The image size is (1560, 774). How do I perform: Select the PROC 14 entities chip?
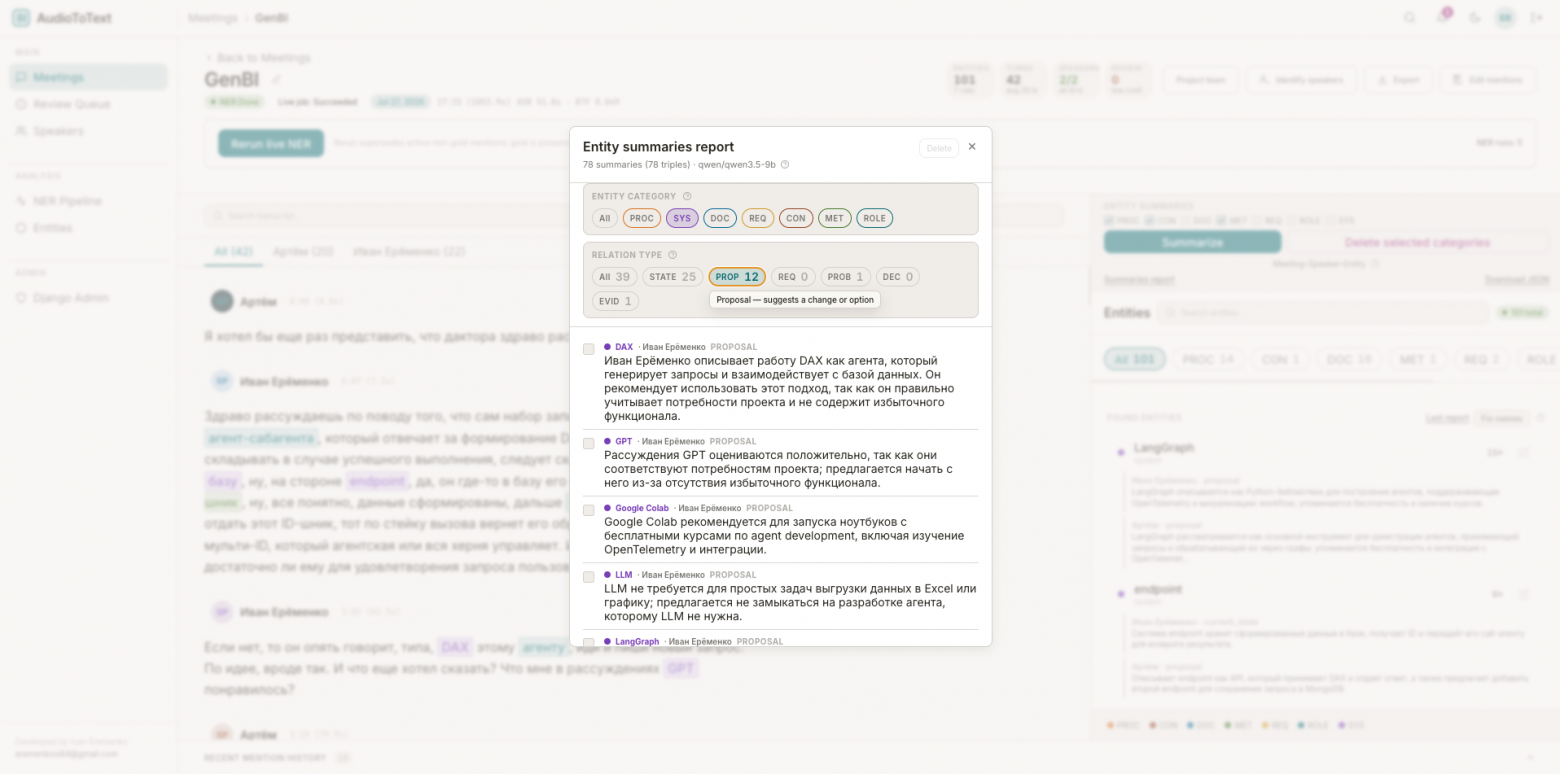click(1208, 359)
